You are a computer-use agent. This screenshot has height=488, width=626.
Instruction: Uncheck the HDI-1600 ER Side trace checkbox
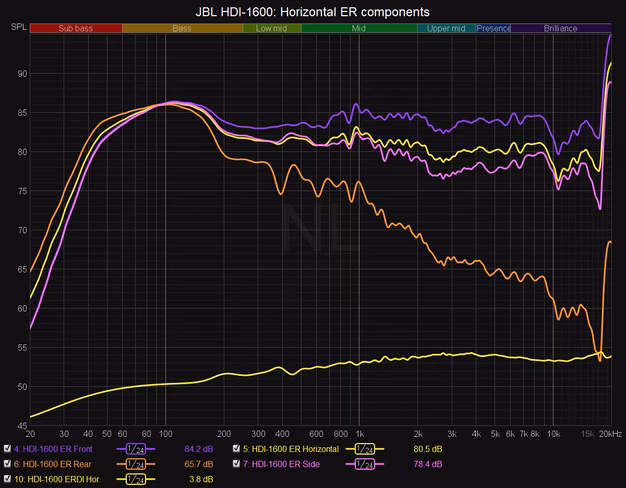[236, 464]
